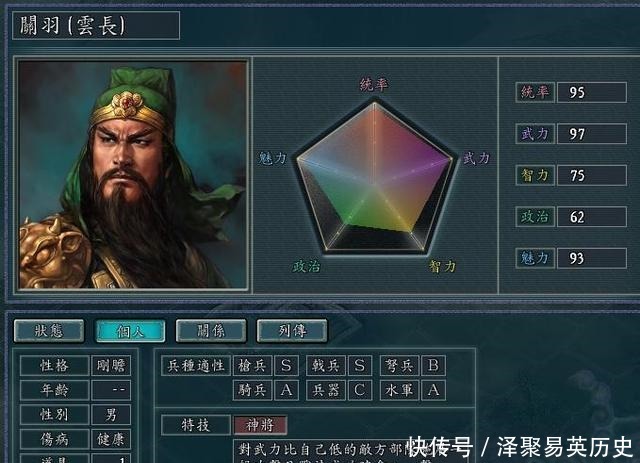The width and height of the screenshot is (640, 463).
Task: Switch to the 關係 tab
Action: click(211, 331)
